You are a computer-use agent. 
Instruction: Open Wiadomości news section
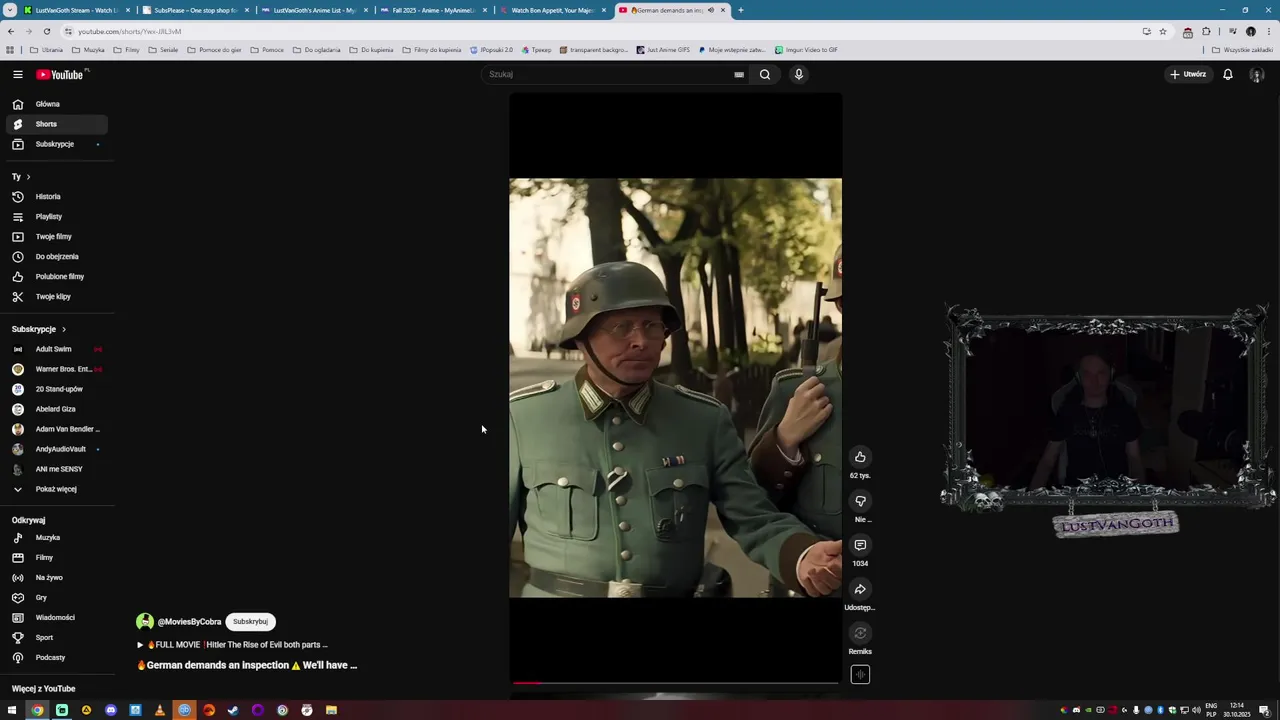pyautogui.click(x=57, y=618)
